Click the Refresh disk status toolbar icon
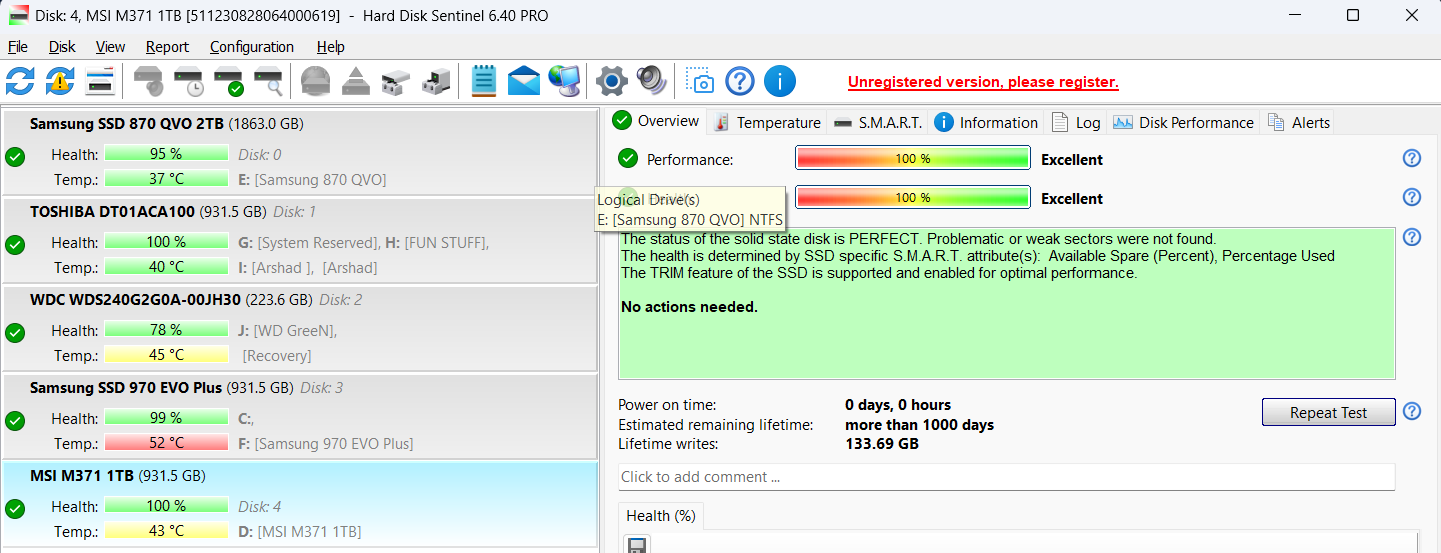 point(20,81)
